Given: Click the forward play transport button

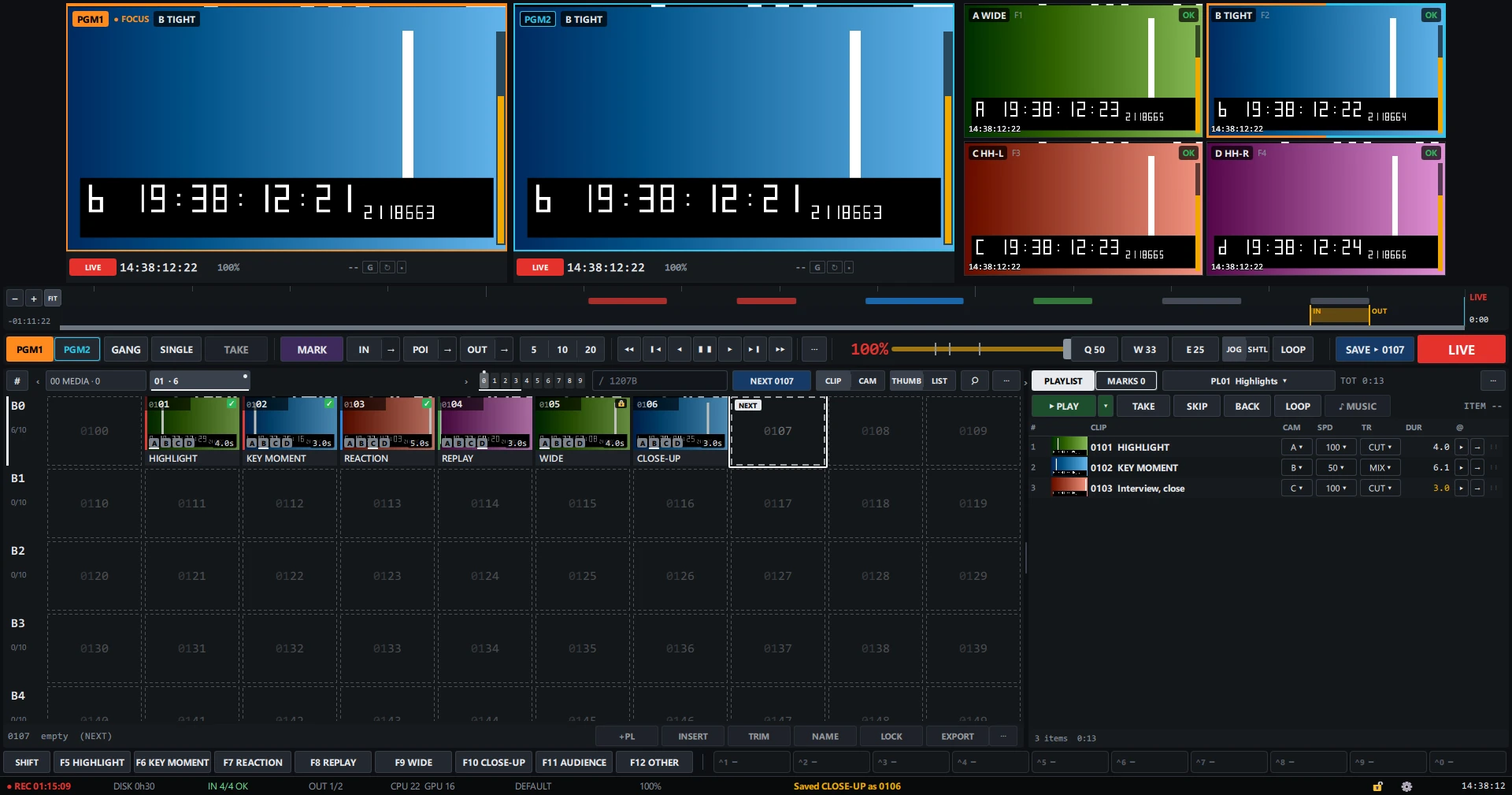Looking at the screenshot, I should tap(729, 350).
